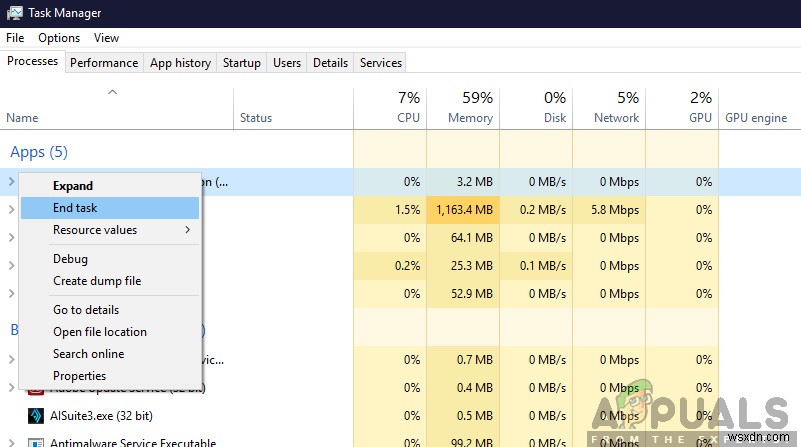Image resolution: width=801 pixels, height=447 pixels.
Task: Click the Apps (5) group heading
Action: click(x=39, y=152)
